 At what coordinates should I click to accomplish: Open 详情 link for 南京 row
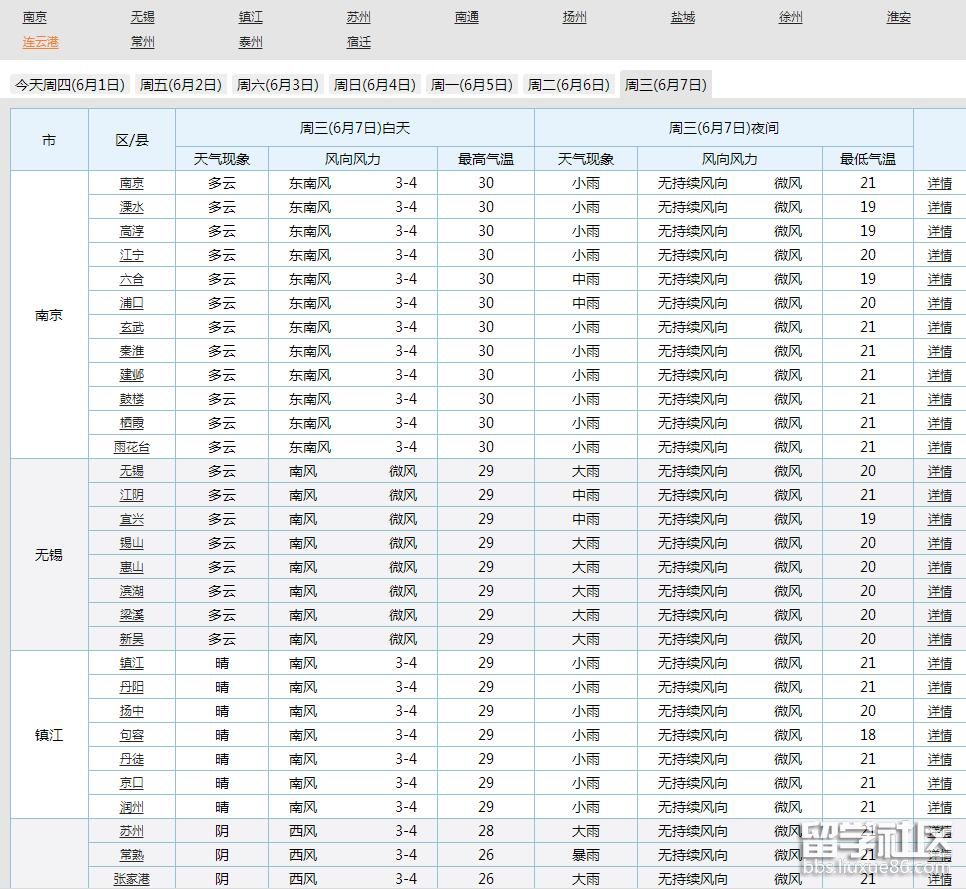(939, 183)
